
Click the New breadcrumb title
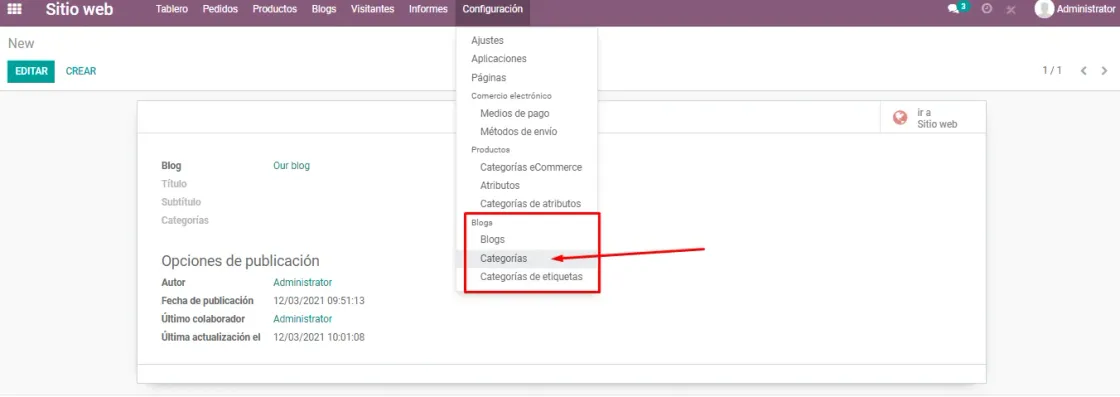21,44
